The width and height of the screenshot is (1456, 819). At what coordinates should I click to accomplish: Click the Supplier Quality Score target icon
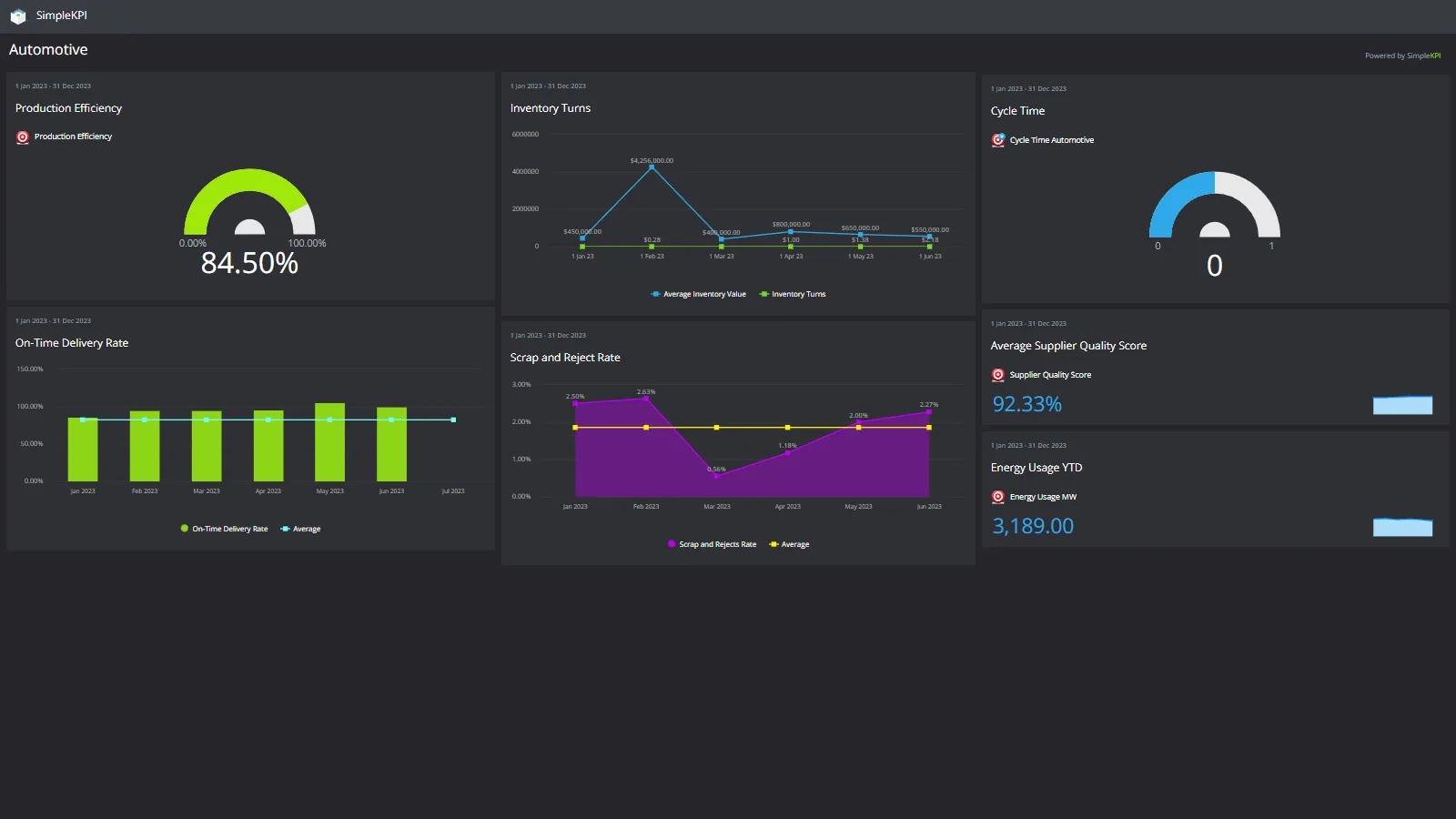(997, 374)
